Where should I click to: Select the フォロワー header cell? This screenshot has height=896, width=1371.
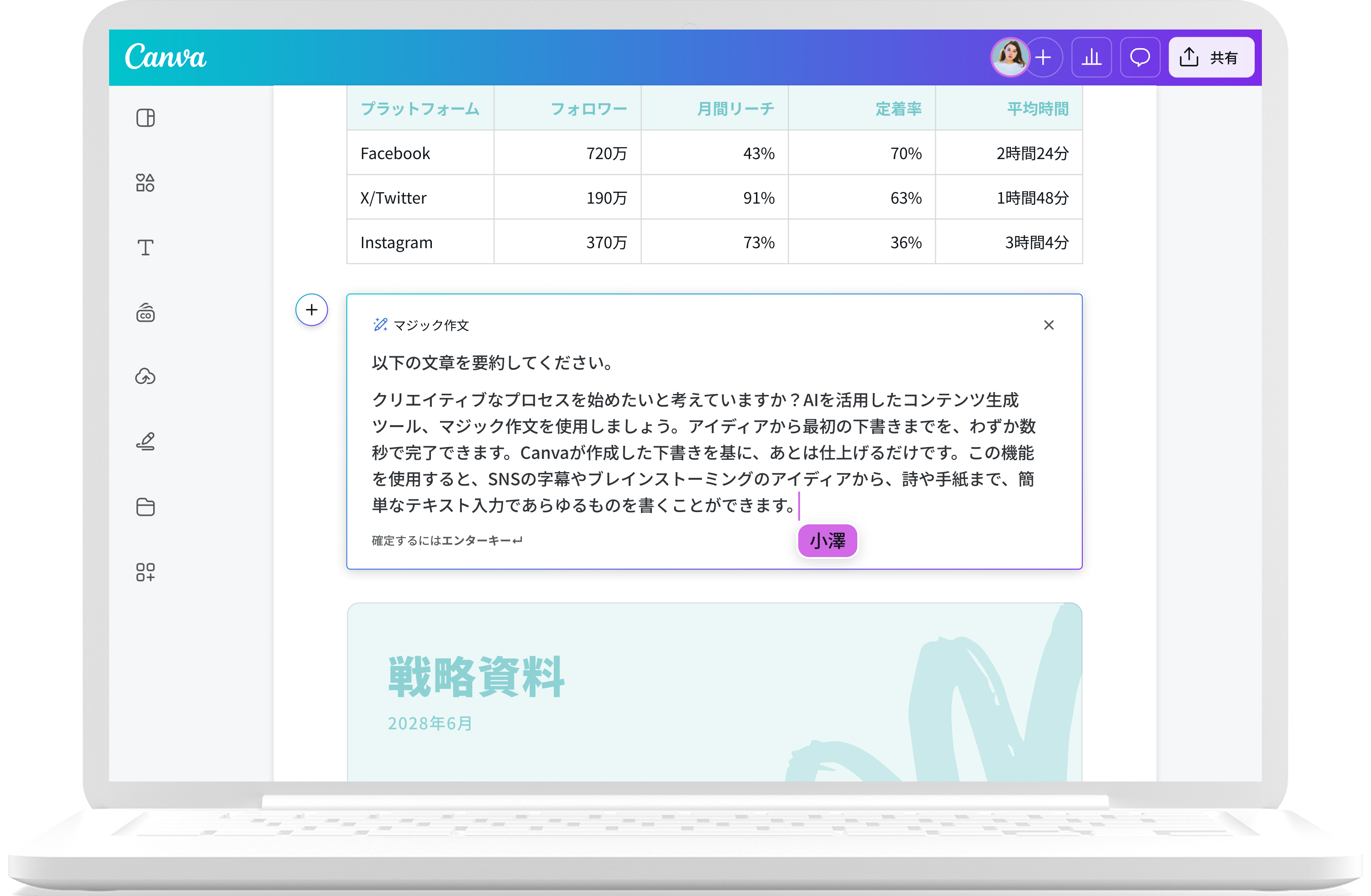coord(567,108)
